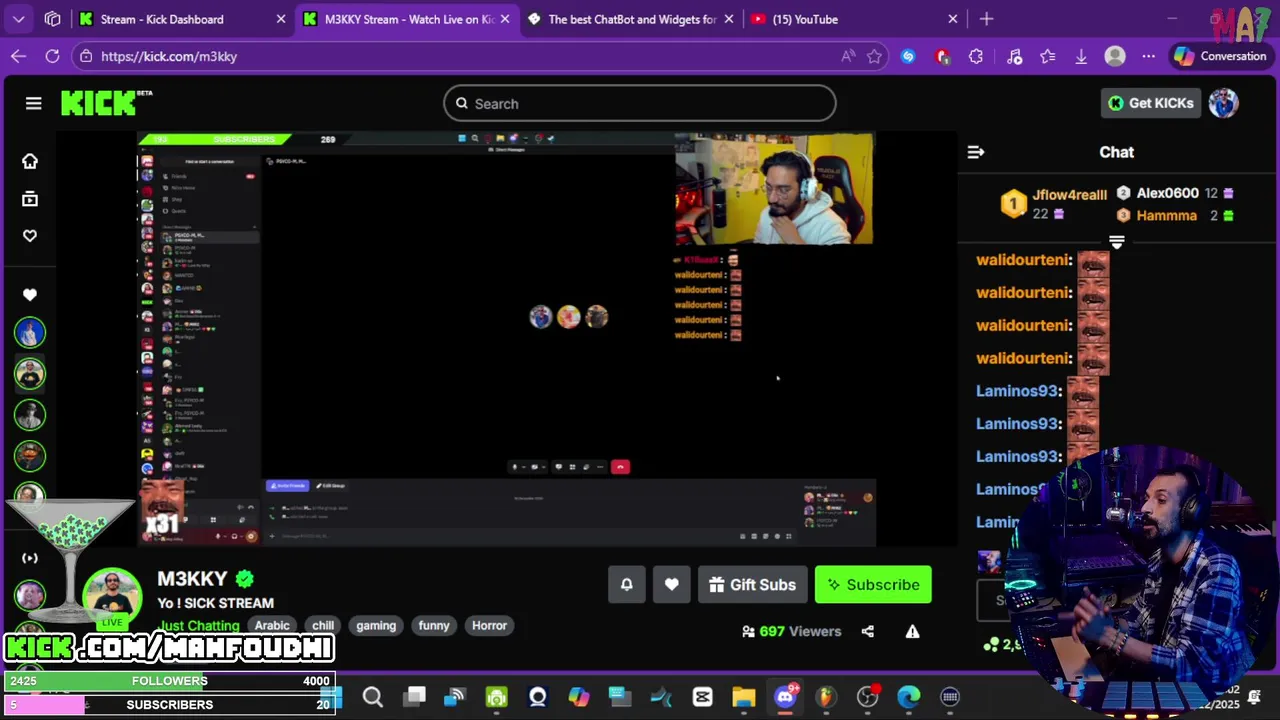Open CapCut from taskbar
Screen dimensions: 1280x720
pyautogui.click(x=702, y=697)
